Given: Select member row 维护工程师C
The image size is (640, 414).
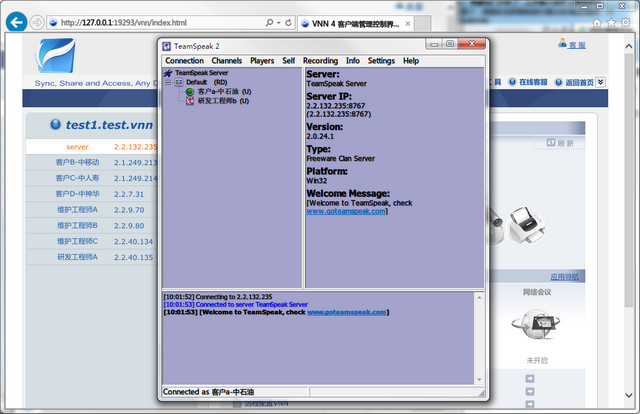Looking at the screenshot, I should (x=92, y=241).
